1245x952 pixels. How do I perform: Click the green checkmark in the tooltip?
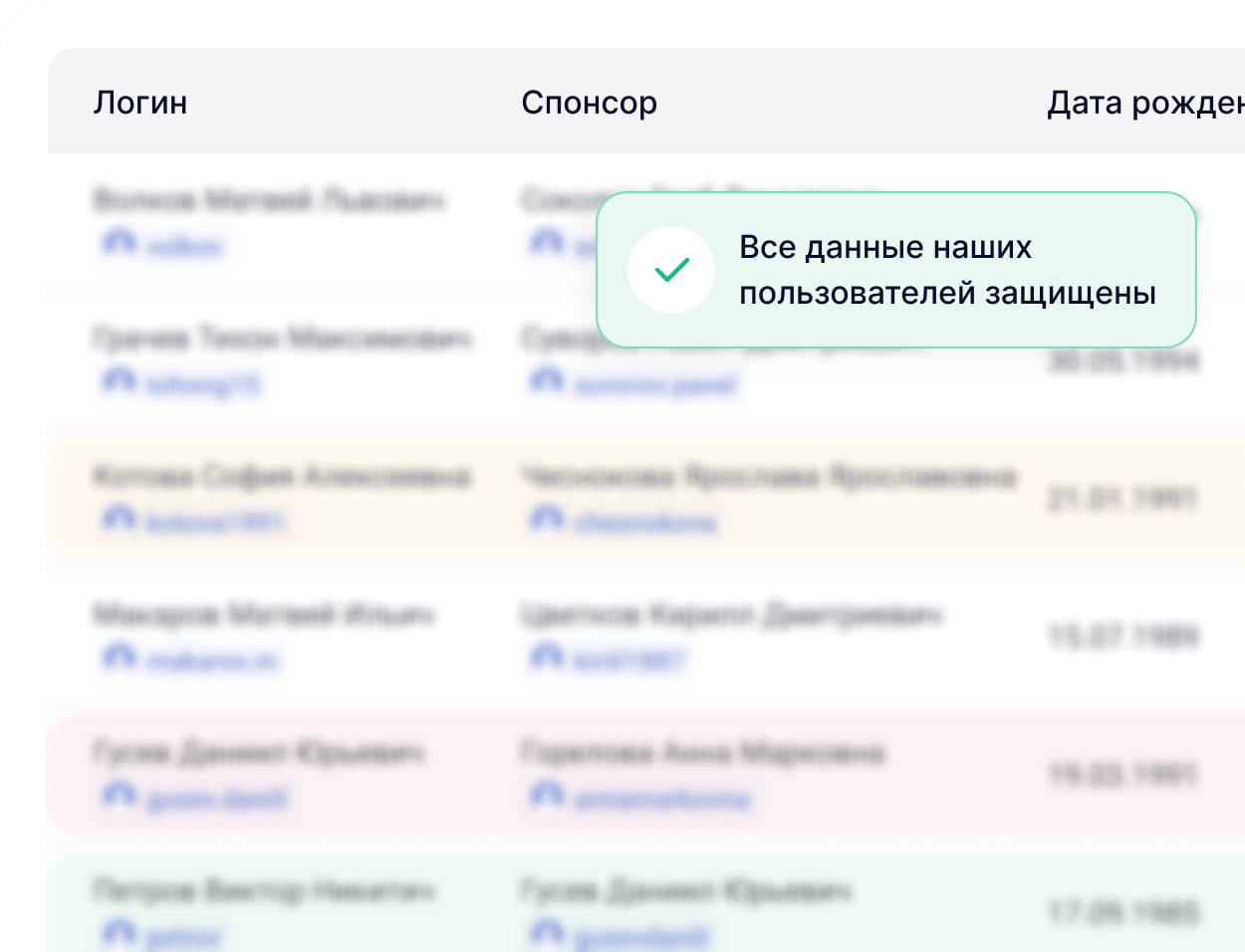click(671, 268)
